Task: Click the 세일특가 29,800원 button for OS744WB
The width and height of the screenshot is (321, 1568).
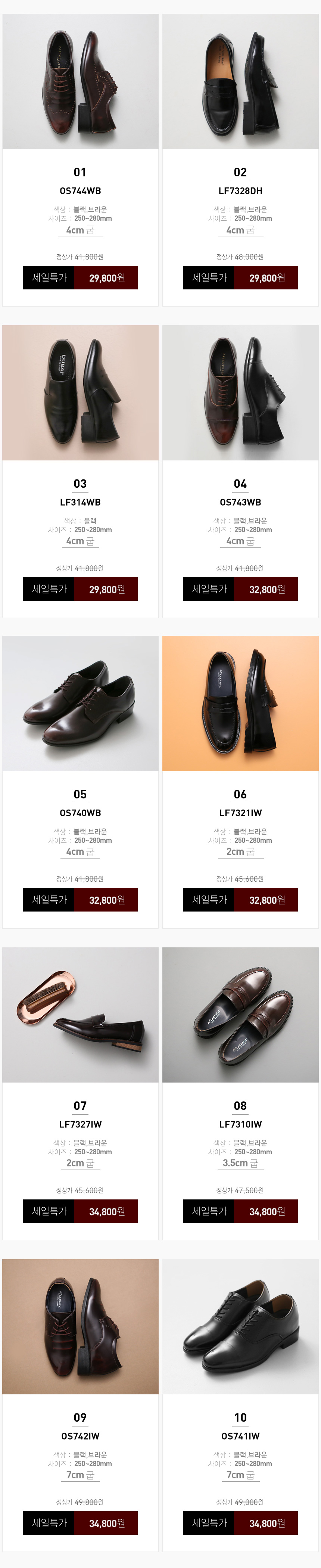Action: pyautogui.click(x=80, y=277)
